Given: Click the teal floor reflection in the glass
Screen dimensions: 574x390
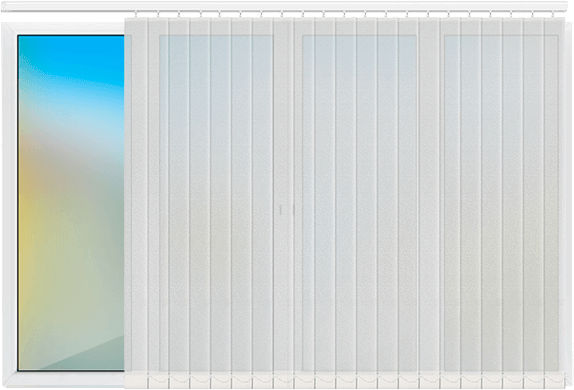Looking at the screenshot, I should coord(84,355).
